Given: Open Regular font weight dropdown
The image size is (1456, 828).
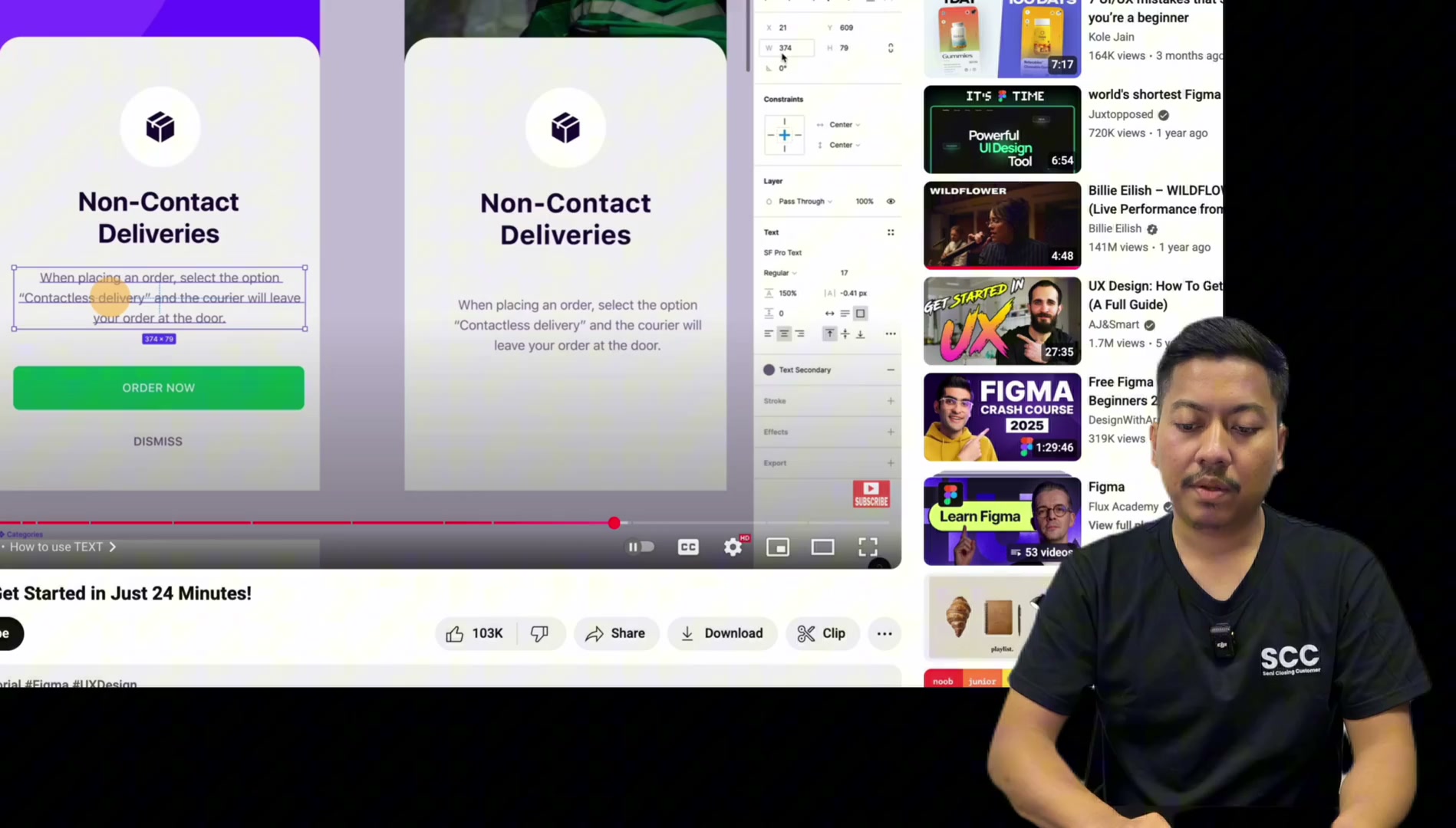Looking at the screenshot, I should pos(780,273).
